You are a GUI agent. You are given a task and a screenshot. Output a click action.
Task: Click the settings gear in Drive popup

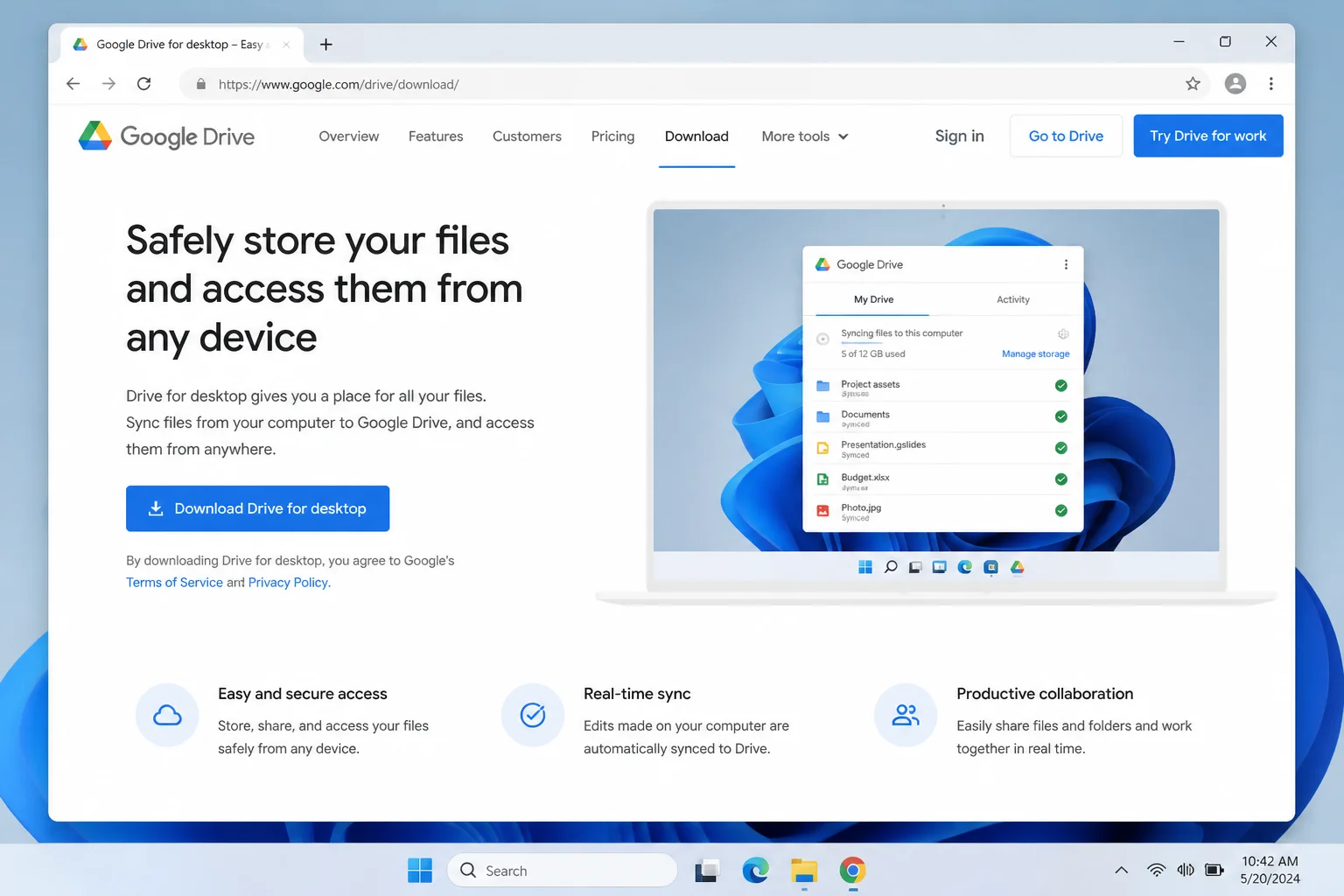(x=1063, y=334)
